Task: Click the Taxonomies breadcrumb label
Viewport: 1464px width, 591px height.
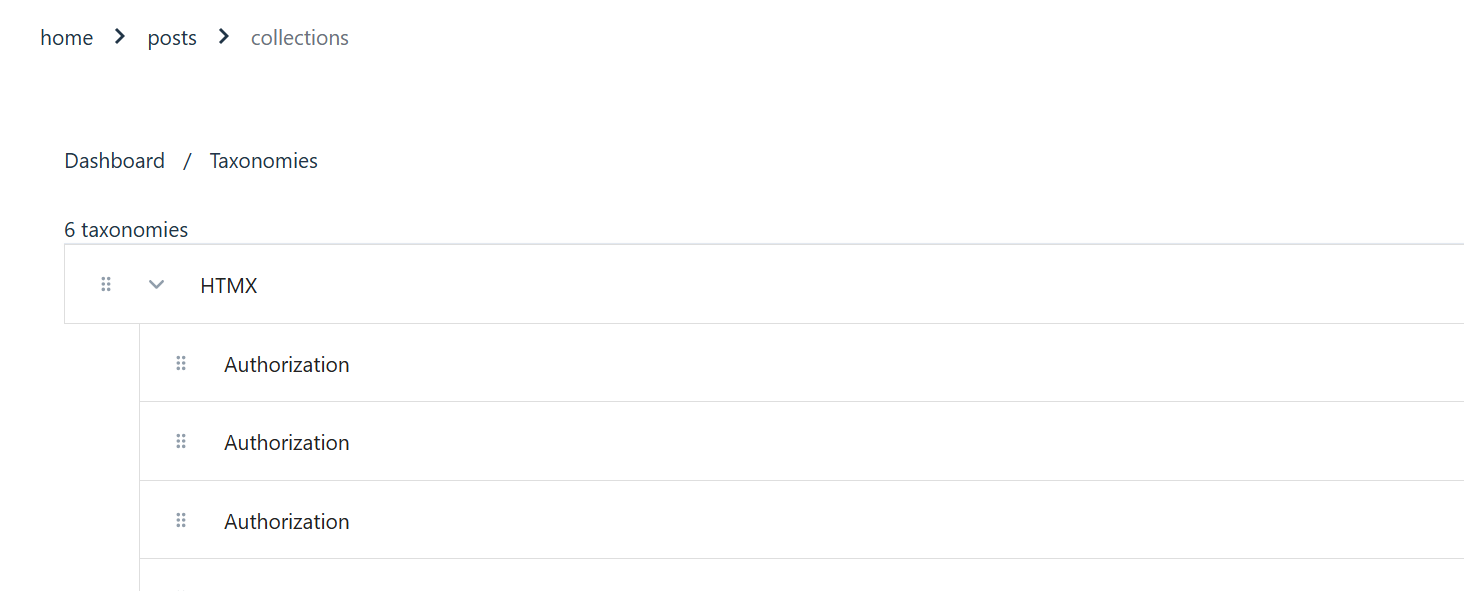Action: pyautogui.click(x=263, y=161)
